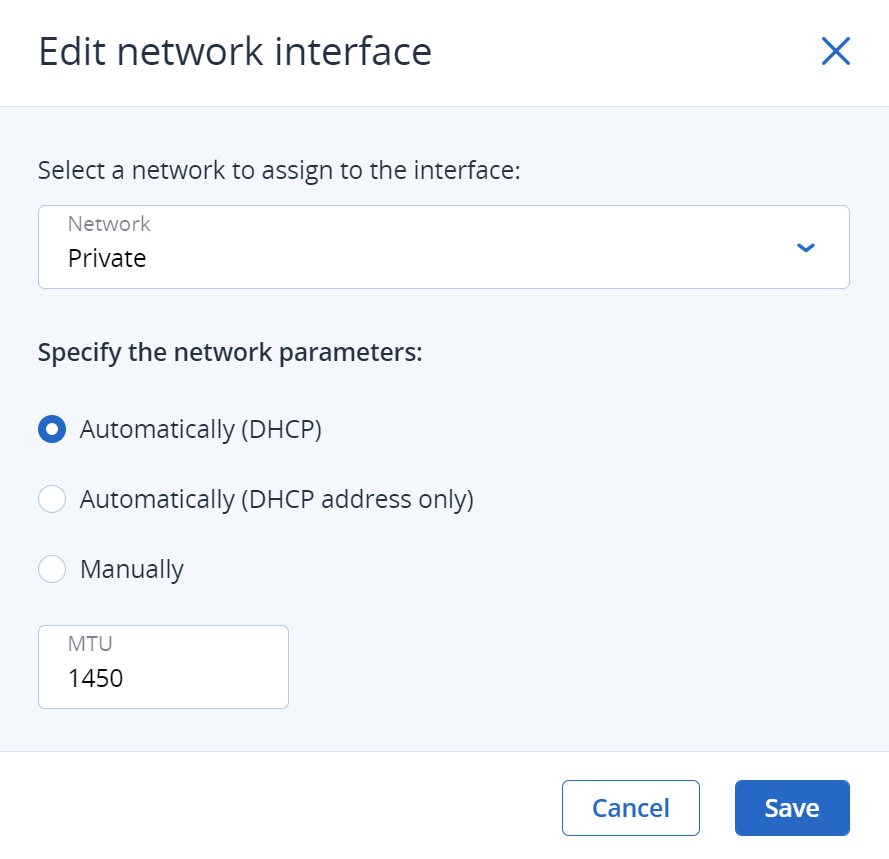Enable the Manually radio button

[x=52, y=569]
